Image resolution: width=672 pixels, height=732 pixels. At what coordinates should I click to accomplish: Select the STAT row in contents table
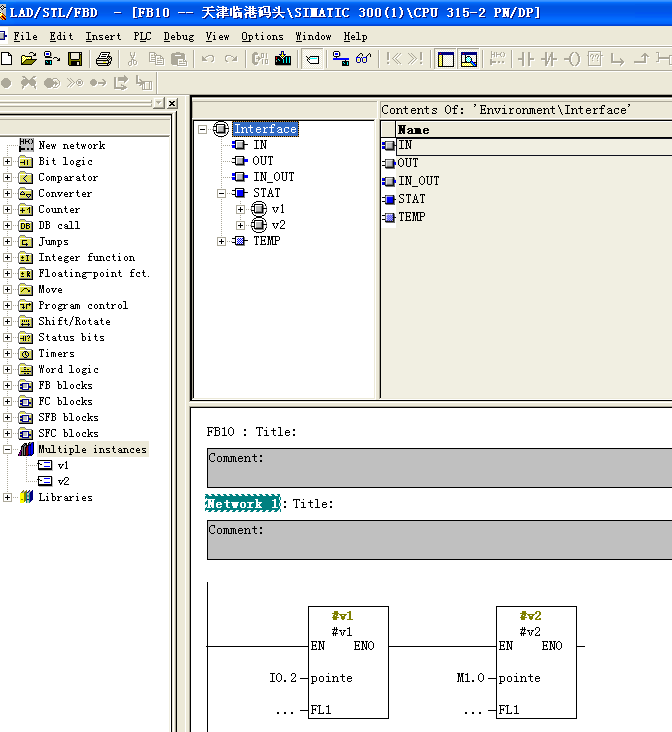click(x=411, y=199)
